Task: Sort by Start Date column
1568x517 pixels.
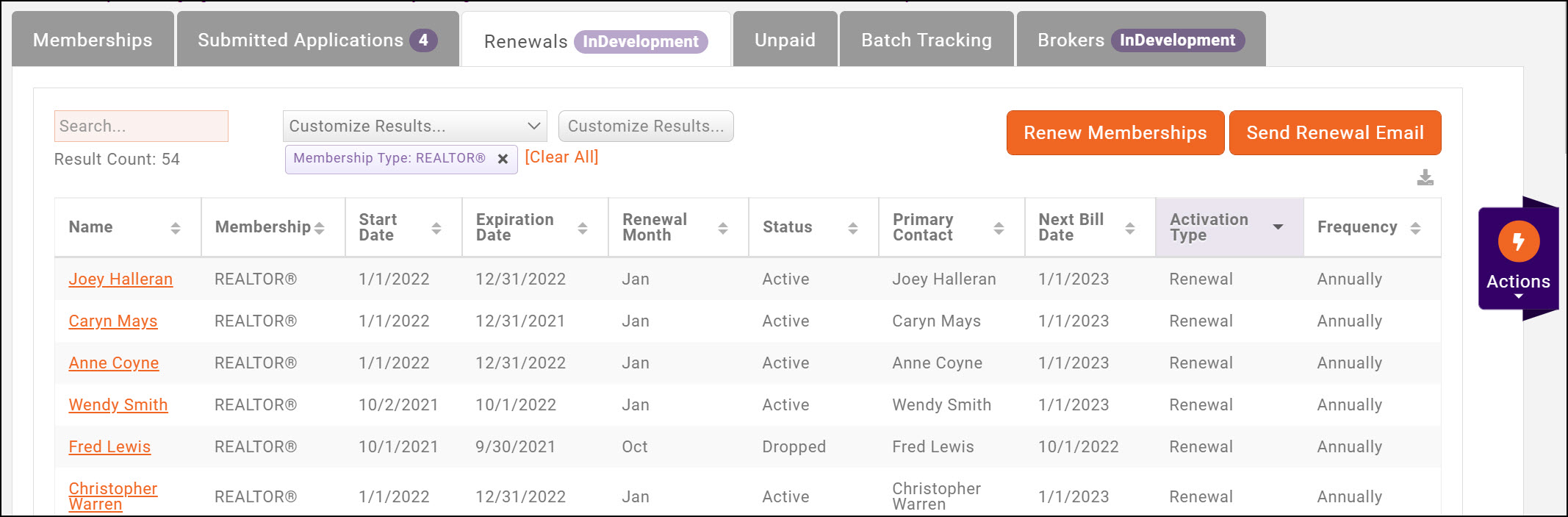Action: [x=436, y=228]
